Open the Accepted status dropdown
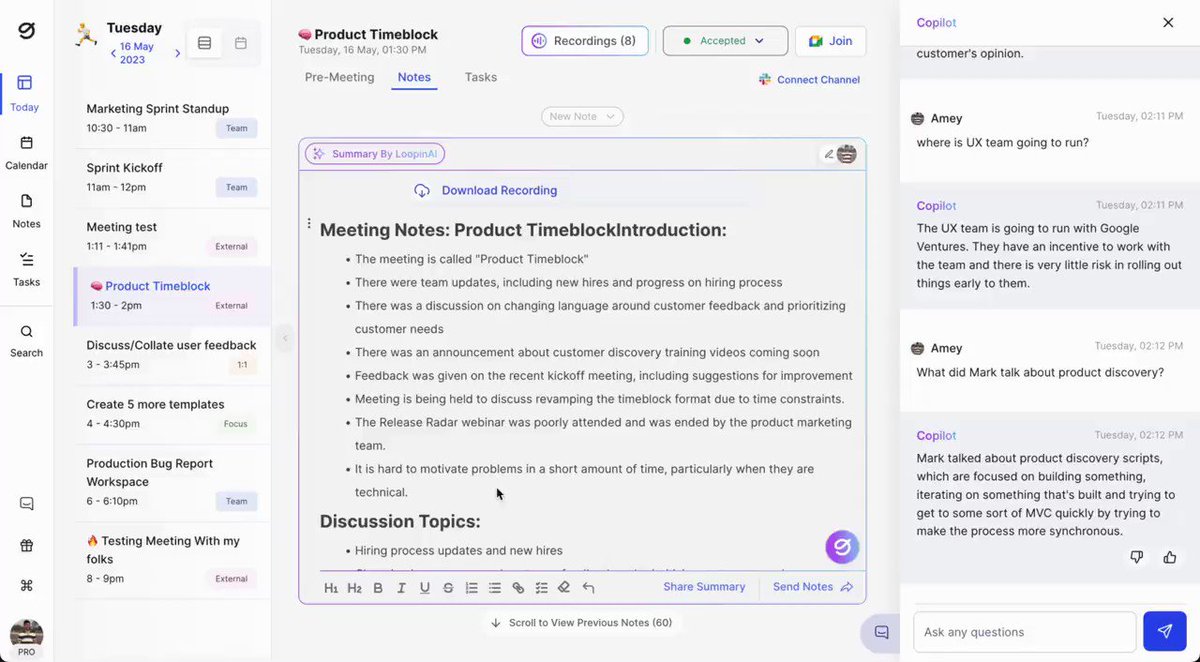1200x662 pixels. pos(725,41)
